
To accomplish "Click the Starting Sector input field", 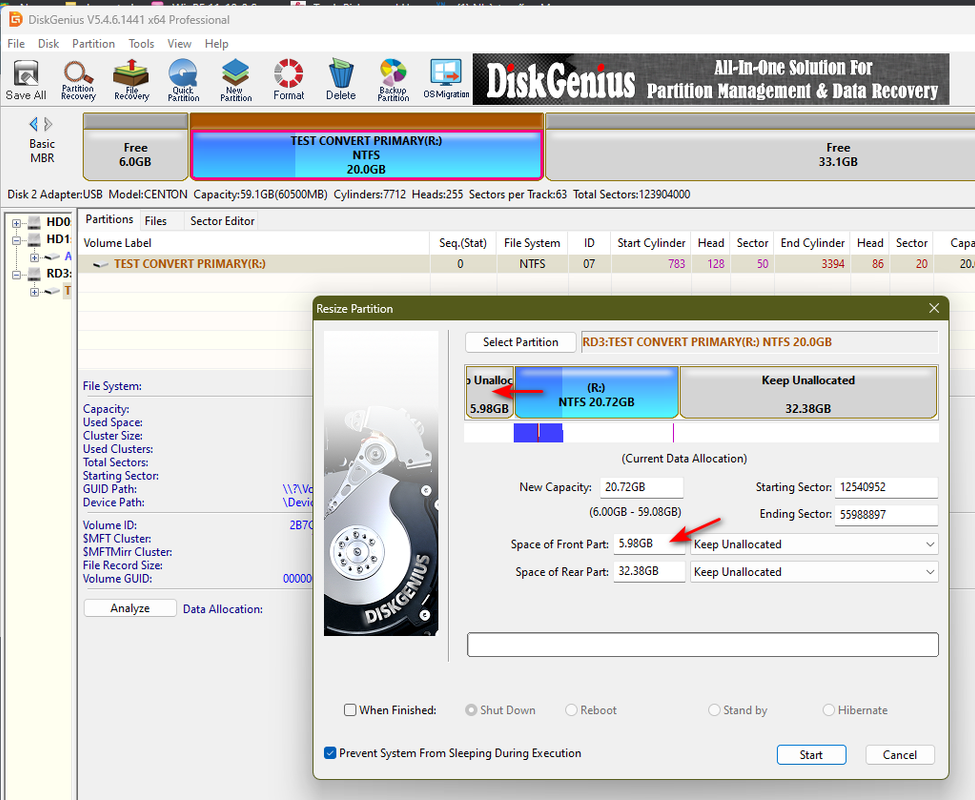I will tap(886, 487).
